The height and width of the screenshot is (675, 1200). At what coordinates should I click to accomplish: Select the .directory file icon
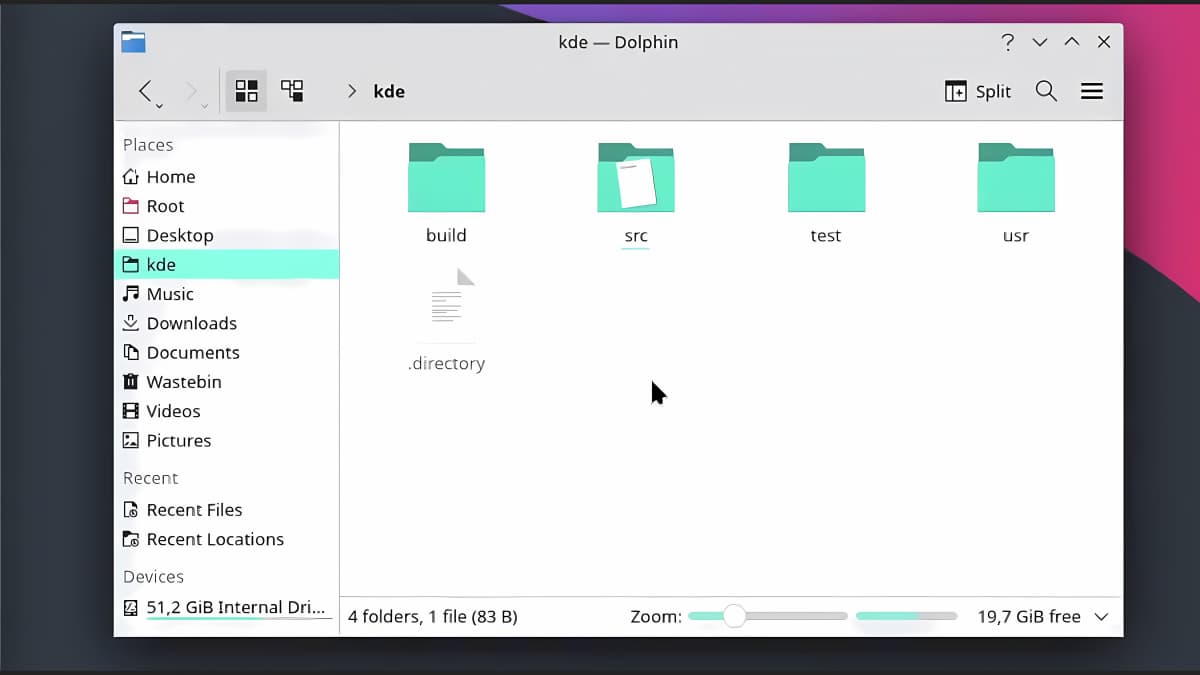tap(447, 304)
